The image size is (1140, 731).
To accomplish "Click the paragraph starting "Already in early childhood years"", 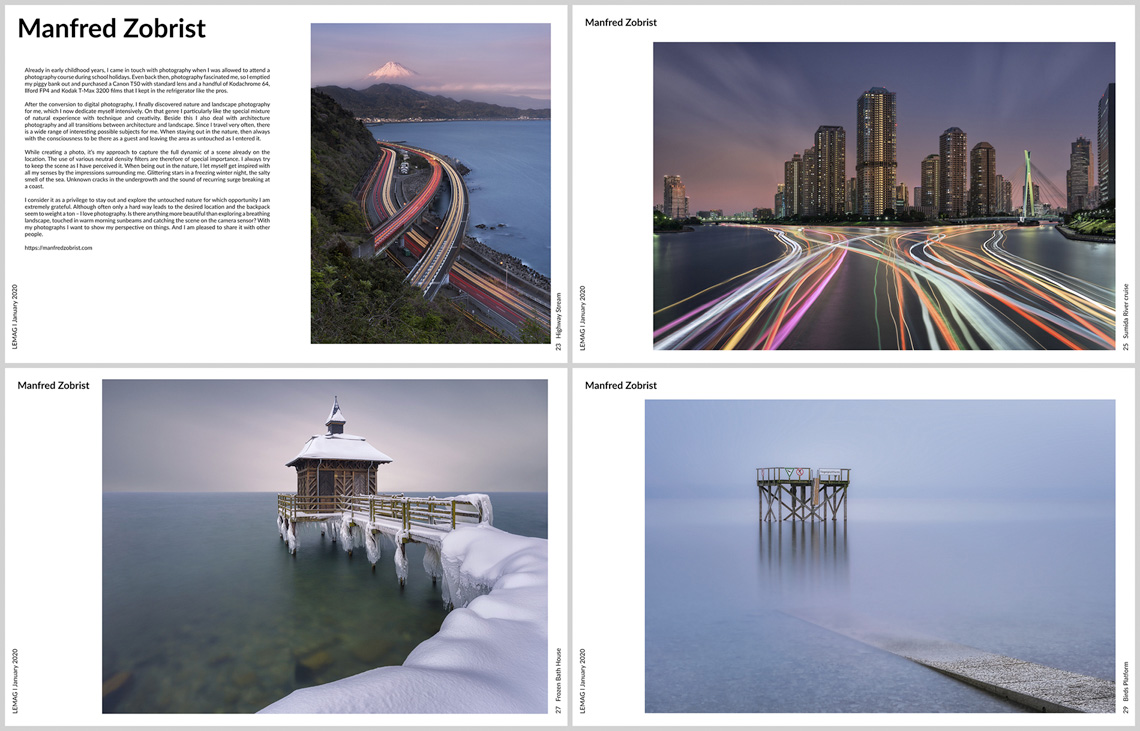I will pos(147,81).
